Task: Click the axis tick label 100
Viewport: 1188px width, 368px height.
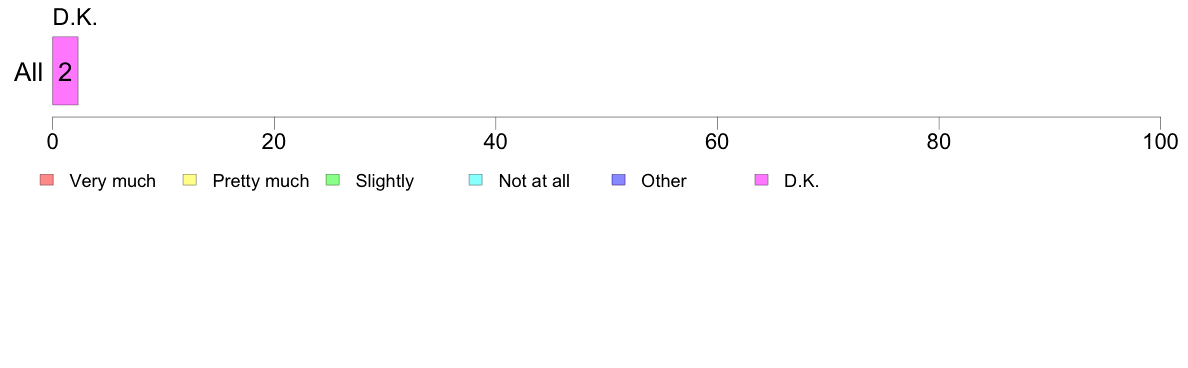Action: (1160, 142)
